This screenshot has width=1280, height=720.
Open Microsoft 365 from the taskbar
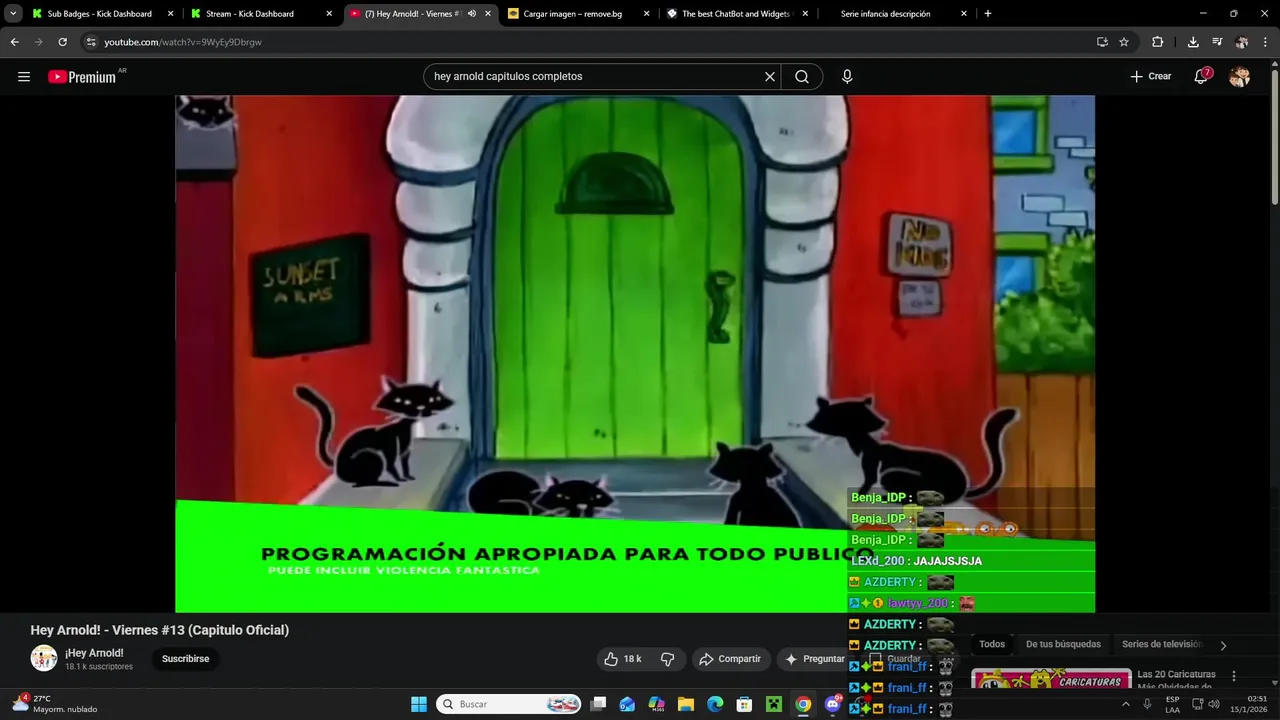(657, 704)
